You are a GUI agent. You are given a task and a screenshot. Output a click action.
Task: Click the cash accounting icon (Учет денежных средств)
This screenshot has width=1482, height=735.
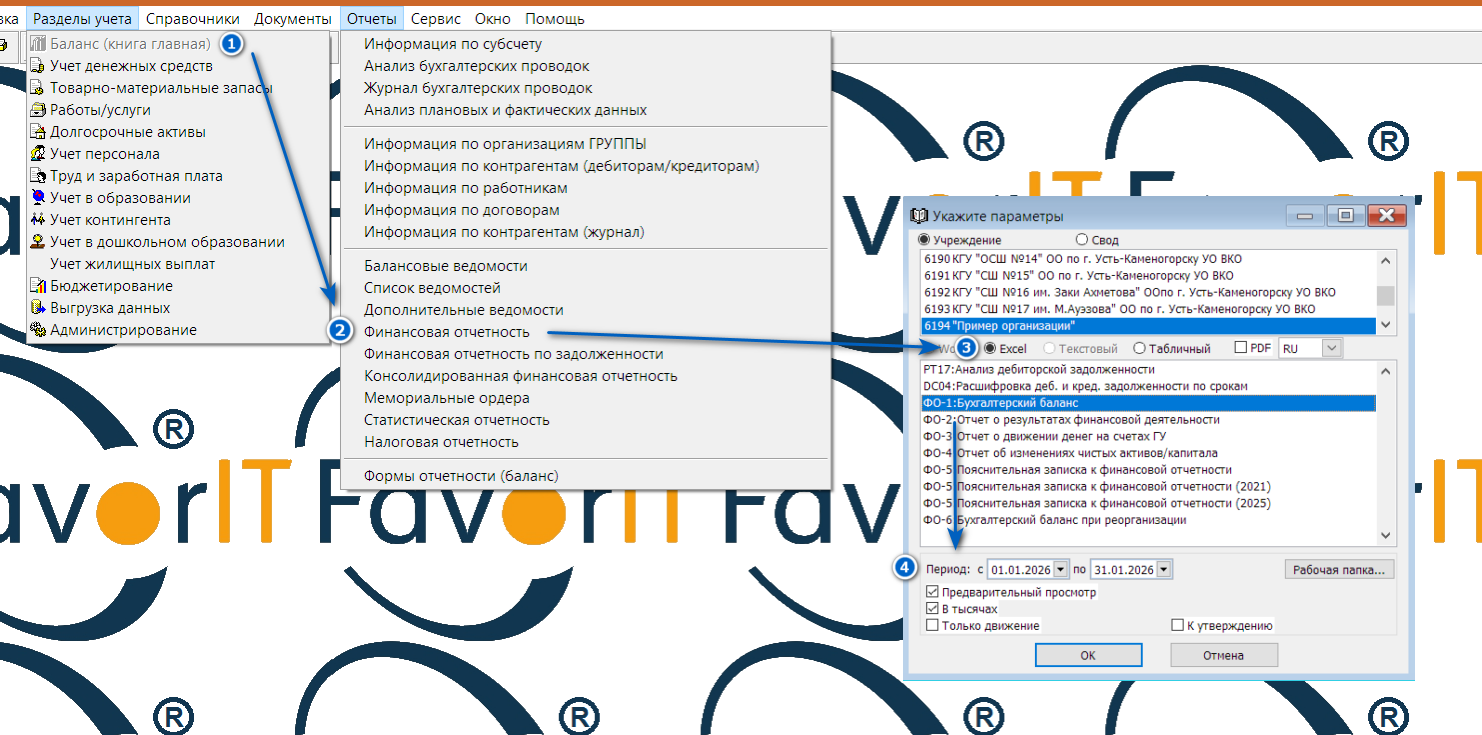38,66
